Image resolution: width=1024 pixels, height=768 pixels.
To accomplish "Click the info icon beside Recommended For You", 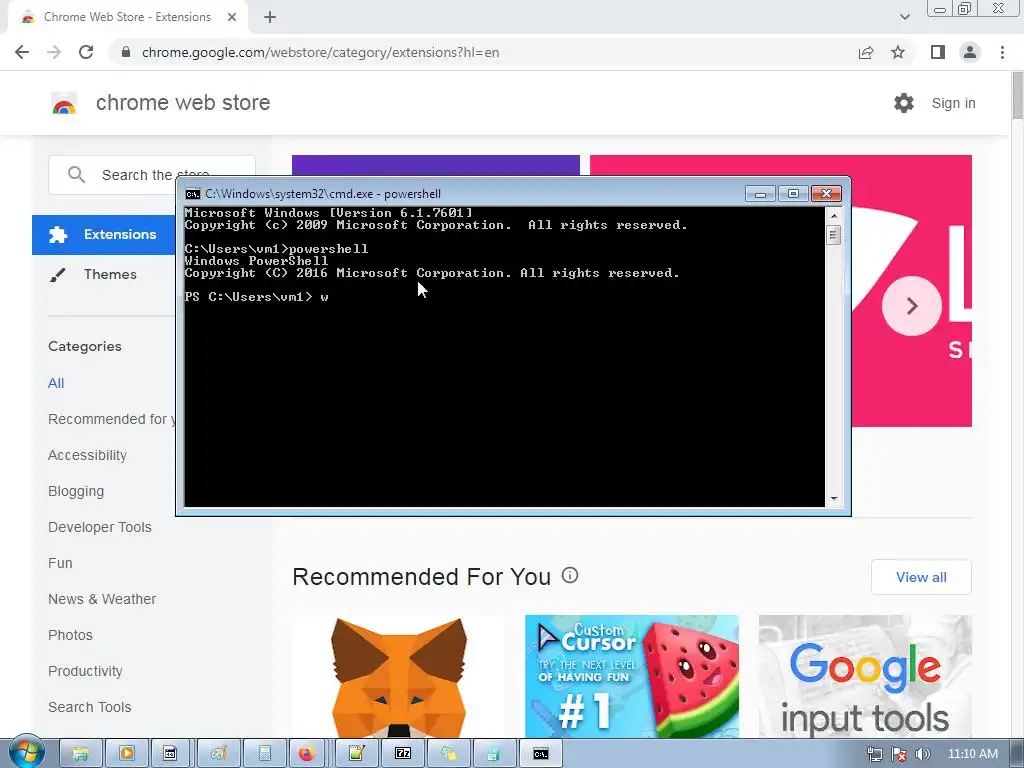I will (x=570, y=575).
